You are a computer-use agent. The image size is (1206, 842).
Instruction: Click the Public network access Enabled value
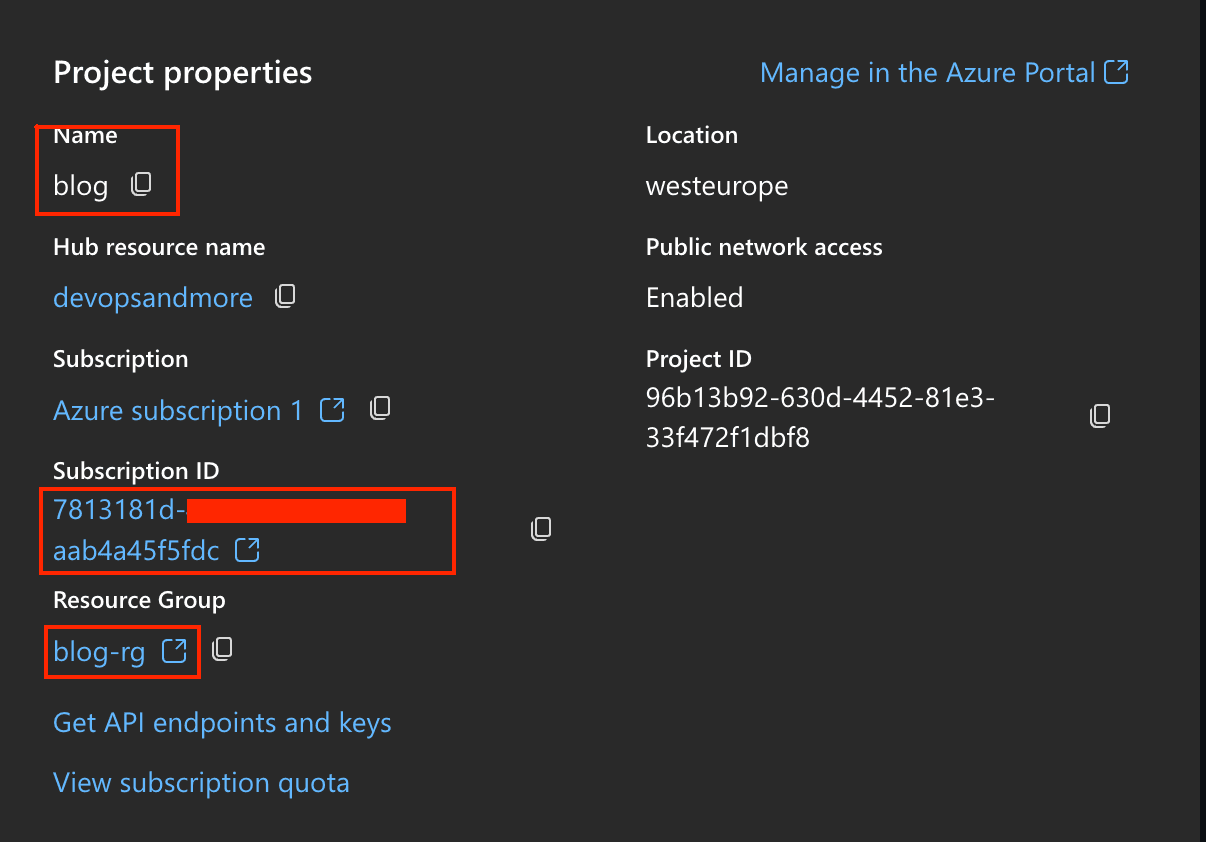point(694,296)
